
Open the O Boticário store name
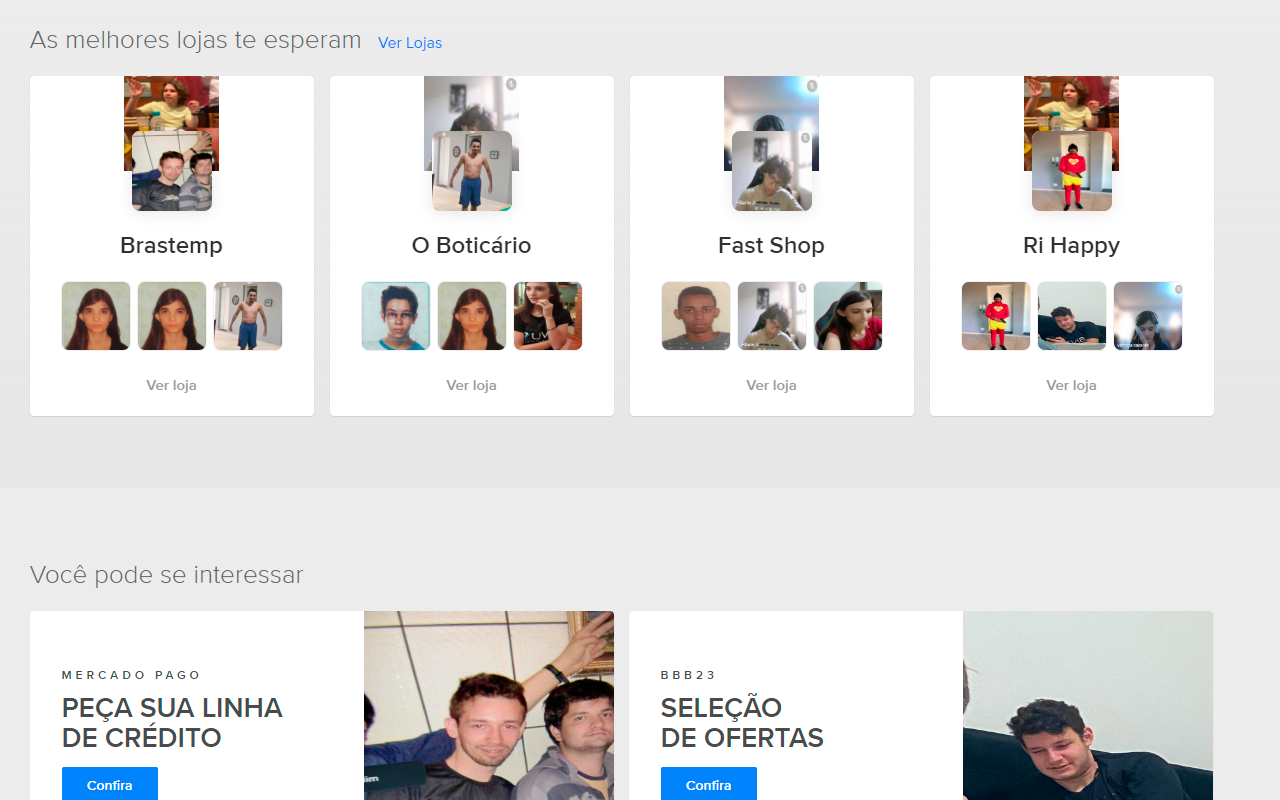(x=471, y=245)
